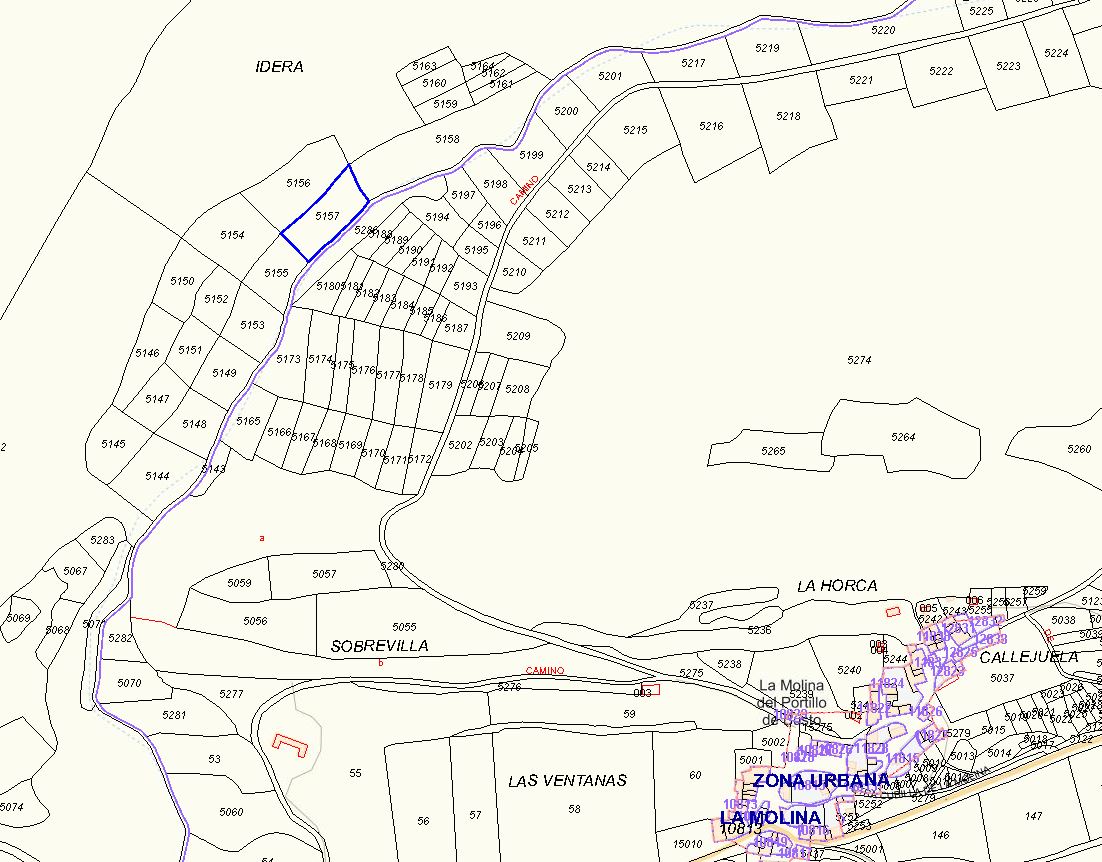
Task: Select parcel 5154 west of the stream
Action: pyautogui.click(x=232, y=235)
